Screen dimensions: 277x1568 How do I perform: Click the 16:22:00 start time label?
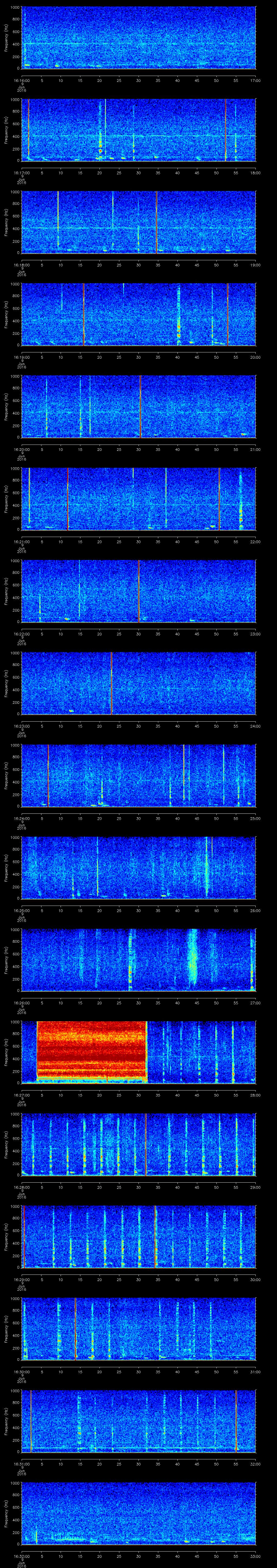(x=21, y=634)
